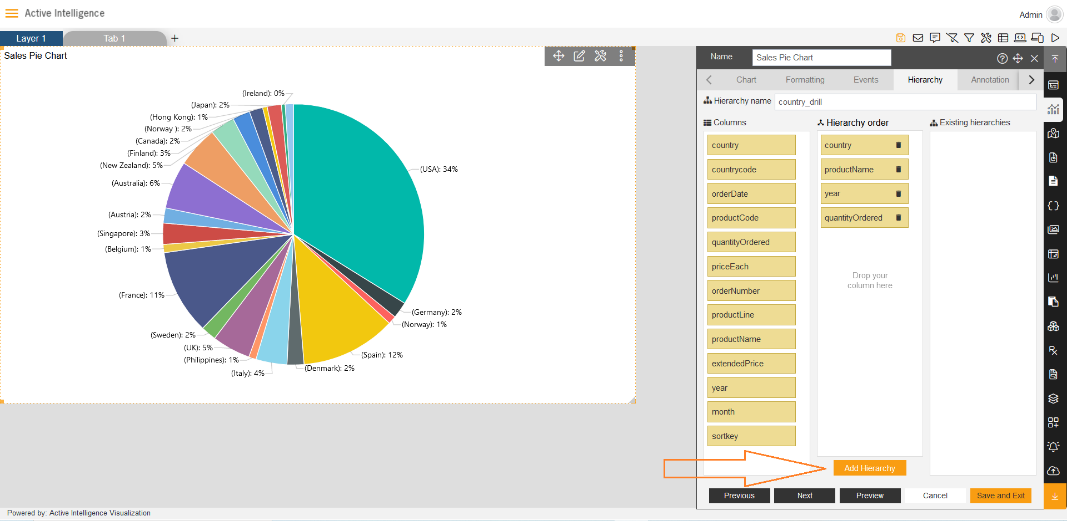Click the move icon on chart widget

pos(559,56)
